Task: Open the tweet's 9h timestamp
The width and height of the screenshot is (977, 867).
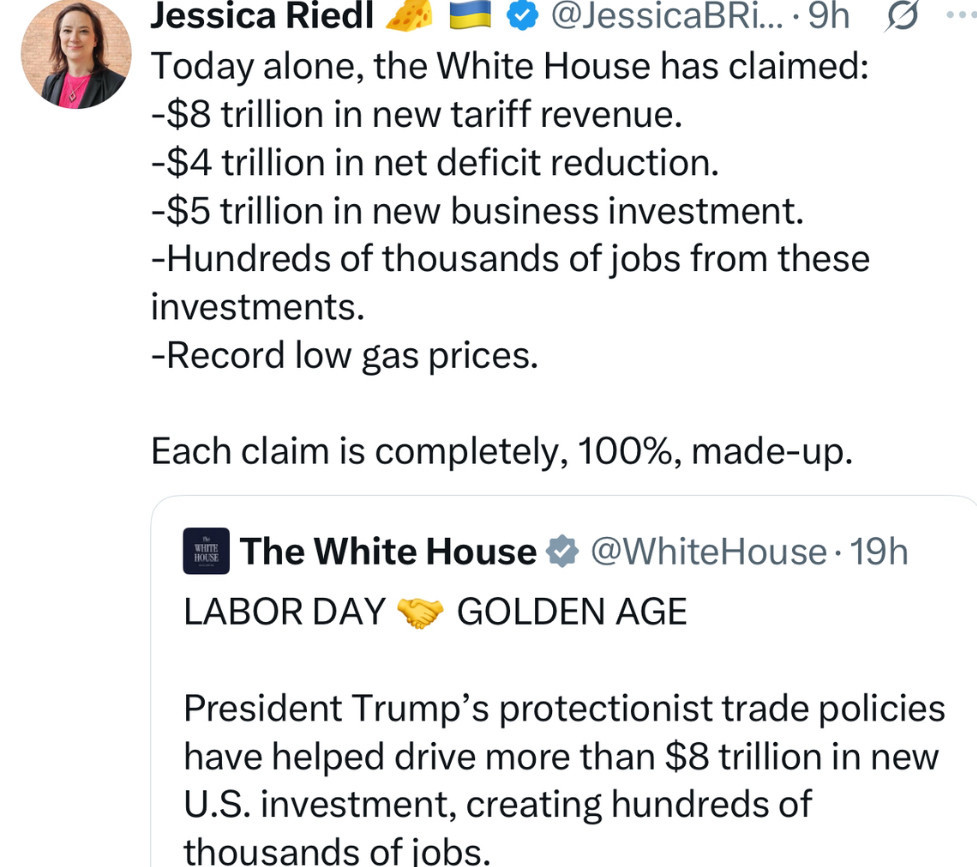Action: (x=828, y=16)
